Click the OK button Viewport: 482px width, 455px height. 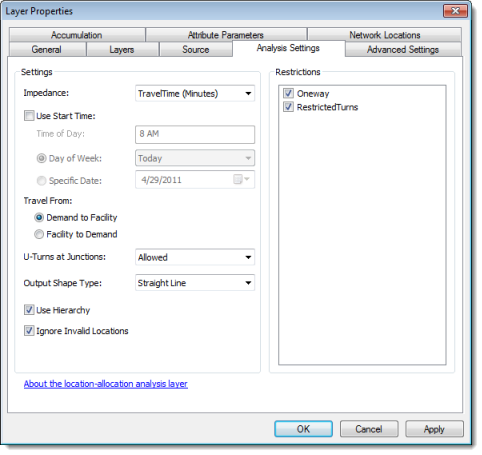pos(303,429)
